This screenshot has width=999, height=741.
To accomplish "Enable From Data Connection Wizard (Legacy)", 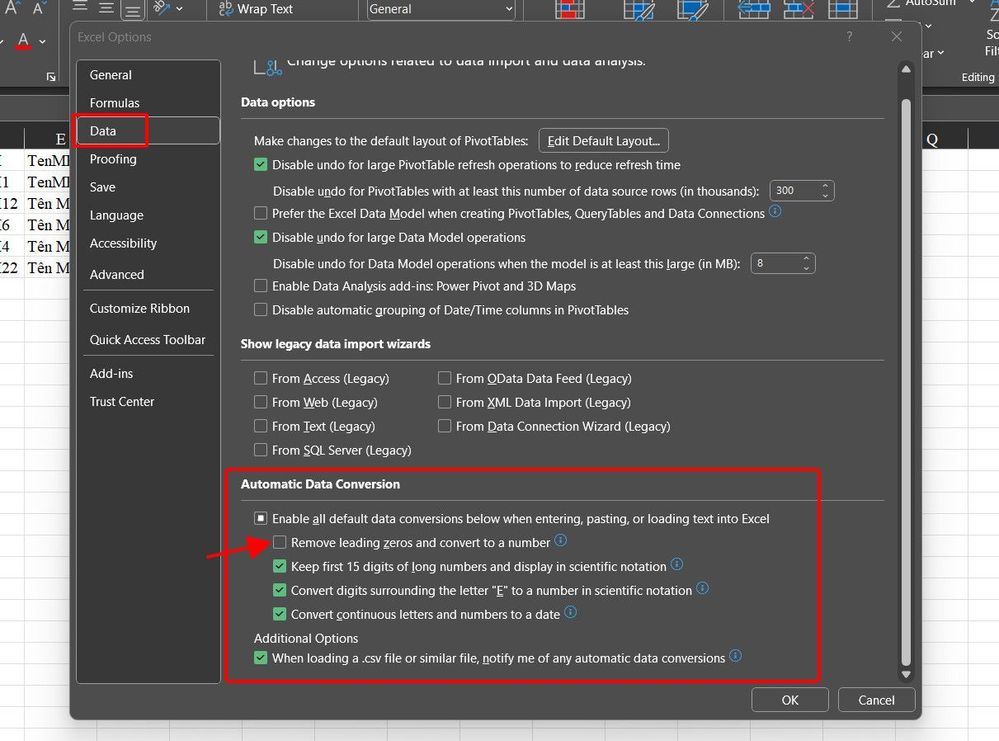I will pyautogui.click(x=445, y=426).
